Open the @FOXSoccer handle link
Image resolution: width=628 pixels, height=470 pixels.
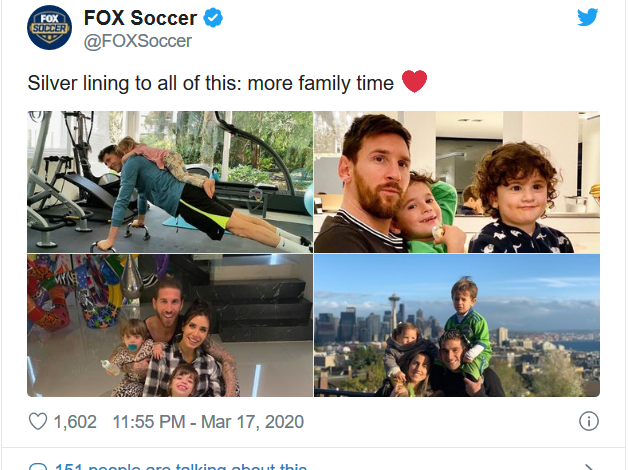pyautogui.click(x=138, y=41)
